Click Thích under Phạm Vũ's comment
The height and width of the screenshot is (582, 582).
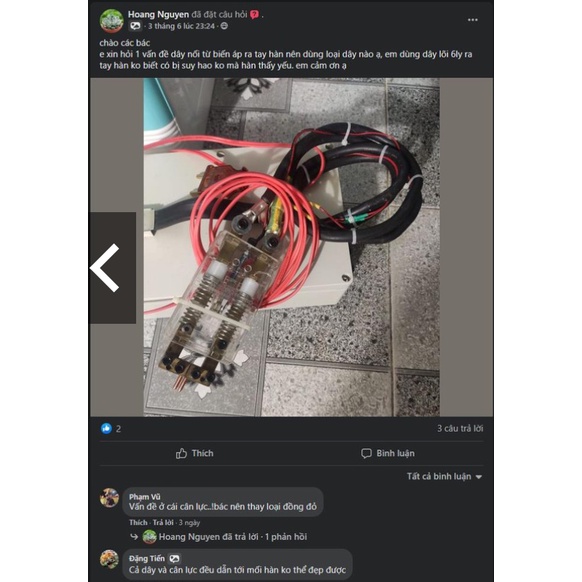[x=138, y=522]
